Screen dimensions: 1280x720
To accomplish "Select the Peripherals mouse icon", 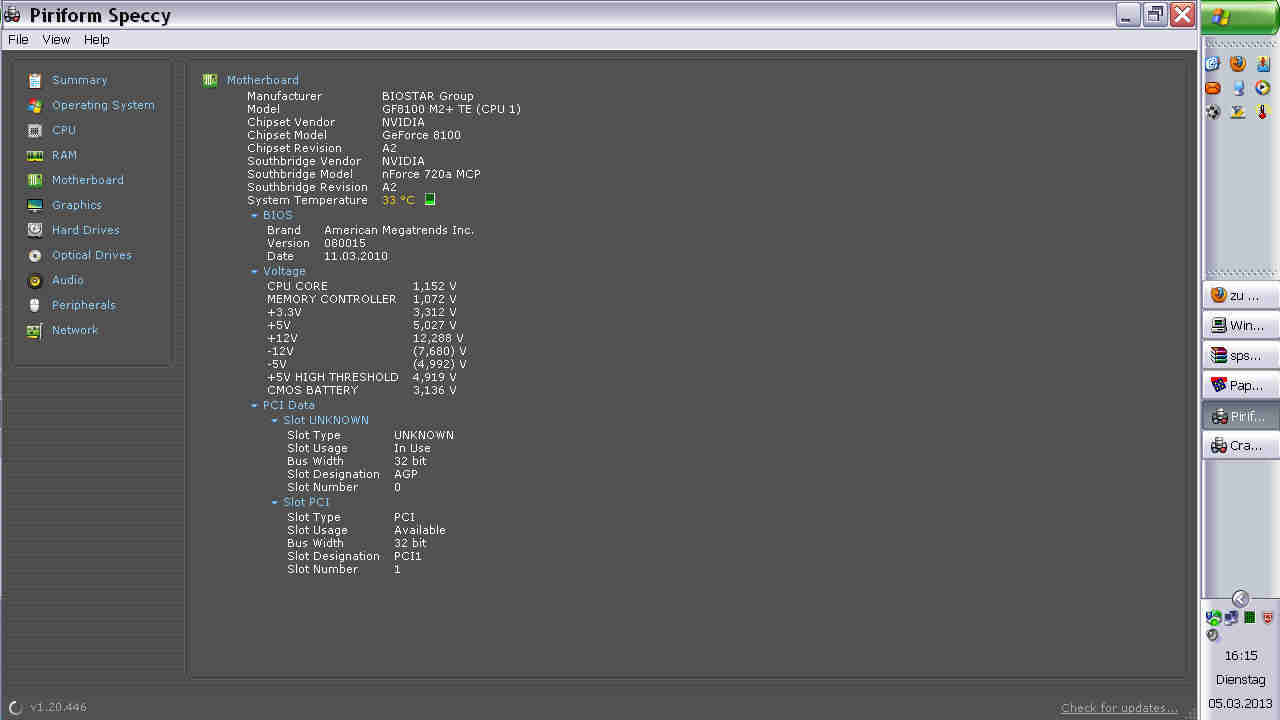I will [x=35, y=305].
